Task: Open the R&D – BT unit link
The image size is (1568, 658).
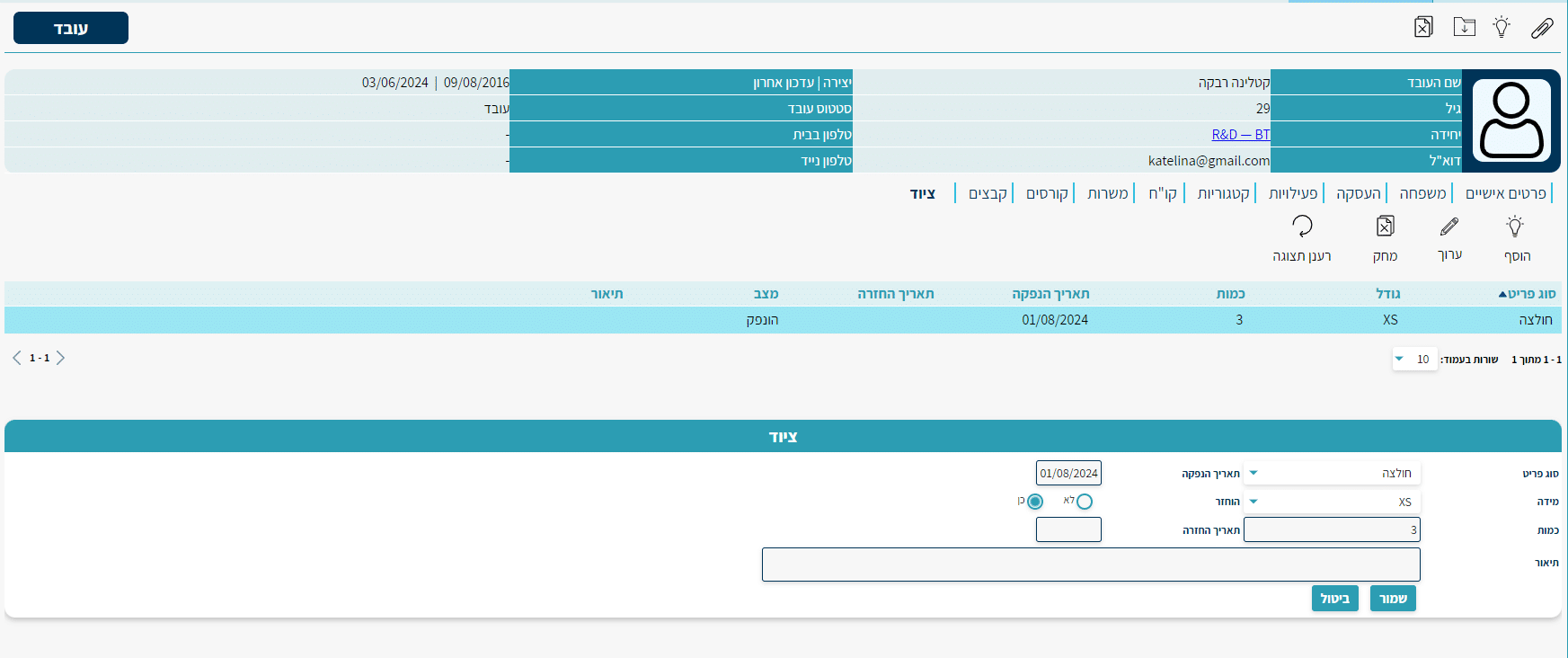Action: tap(1241, 134)
